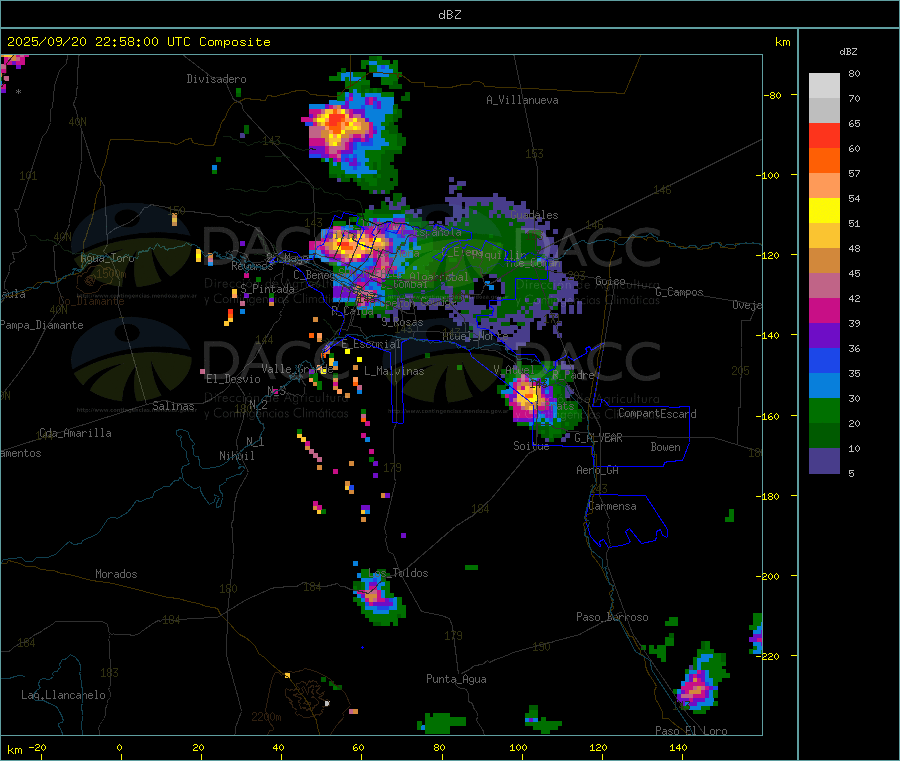
Task: Click the L_Malvinas location label
Action: point(394,371)
